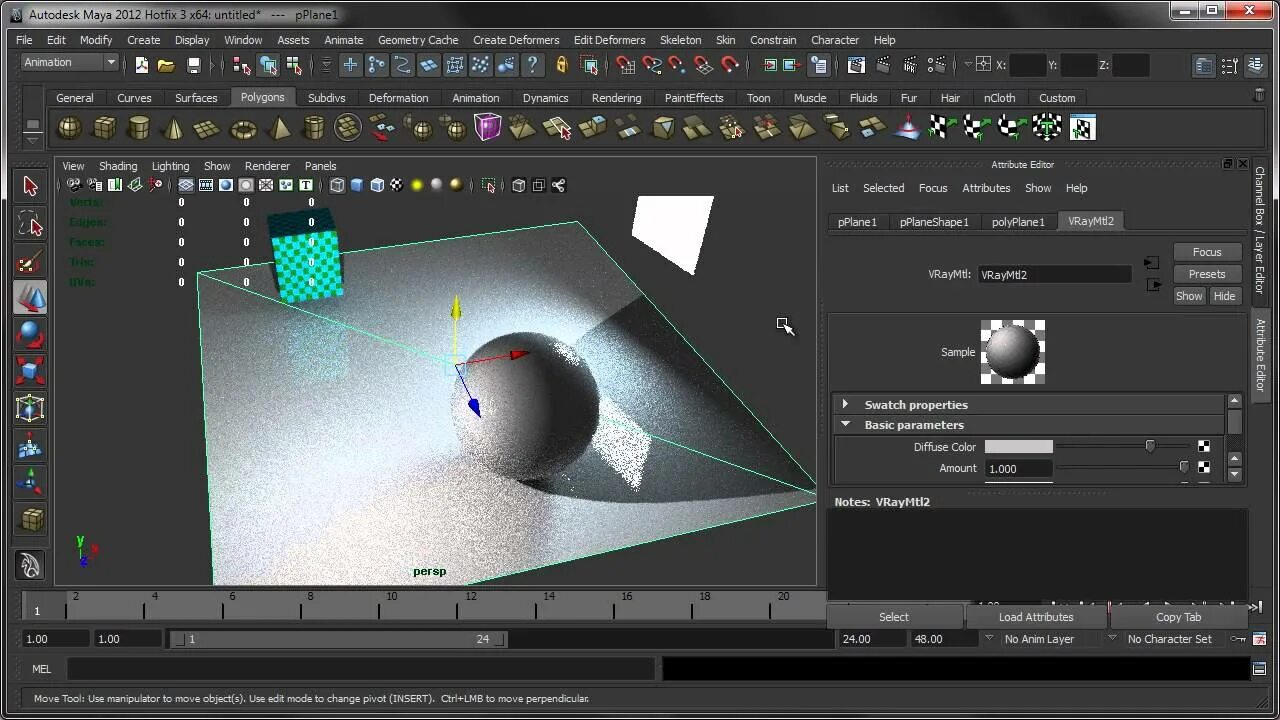Click the Copy Tab button

[x=1178, y=617]
